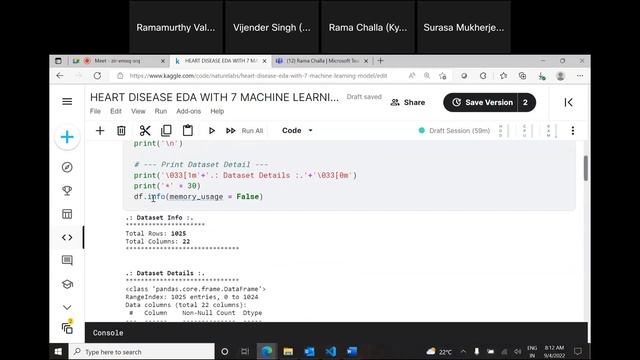
Task: Open Datasets table icon in sidebar
Action: pyautogui.click(x=67, y=214)
